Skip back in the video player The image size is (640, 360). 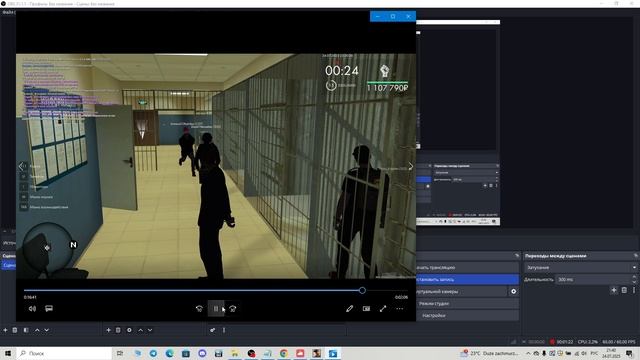(x=199, y=309)
